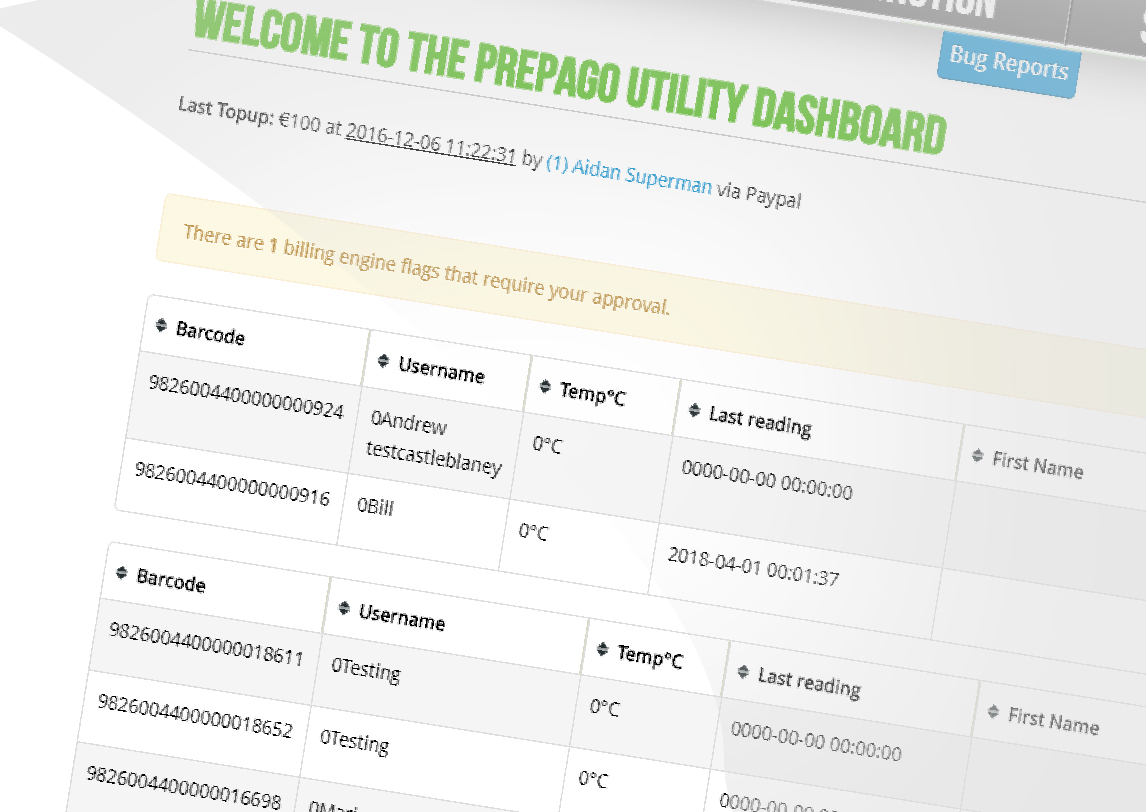The width and height of the screenshot is (1146, 812).
Task: Select the barcode ending in 0916
Action: click(232, 483)
